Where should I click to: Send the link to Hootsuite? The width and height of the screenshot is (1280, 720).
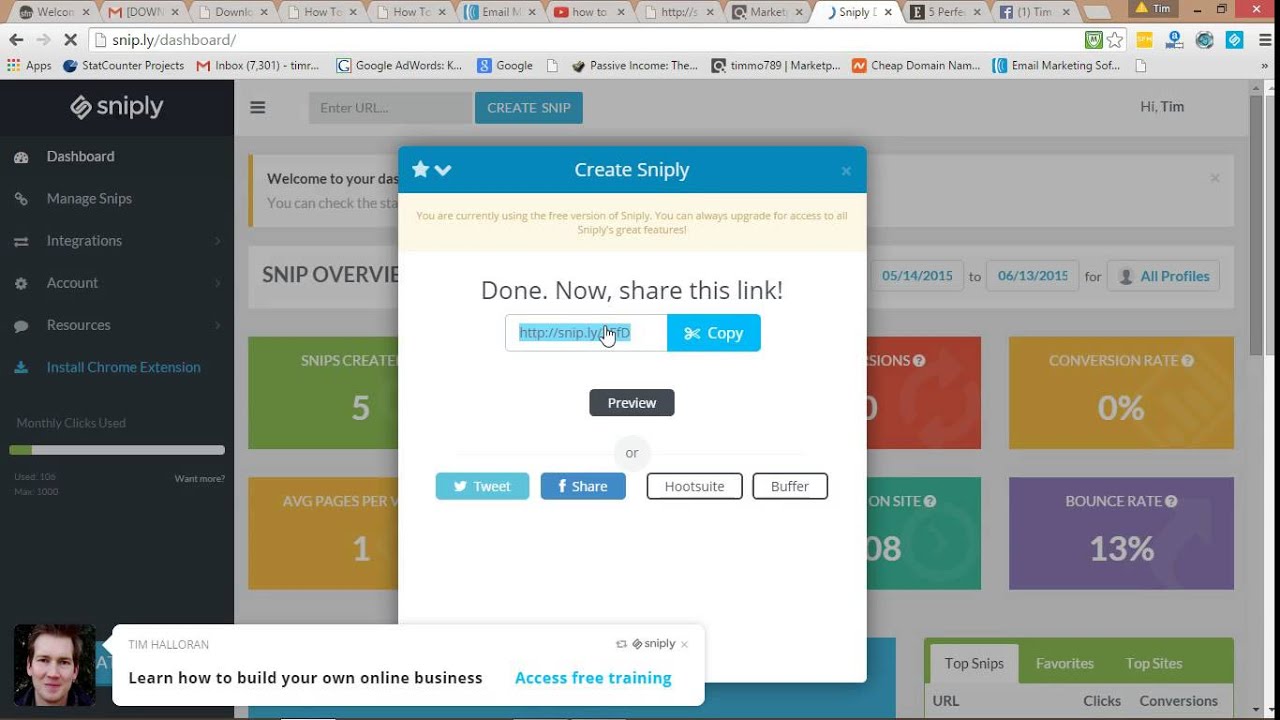(695, 486)
